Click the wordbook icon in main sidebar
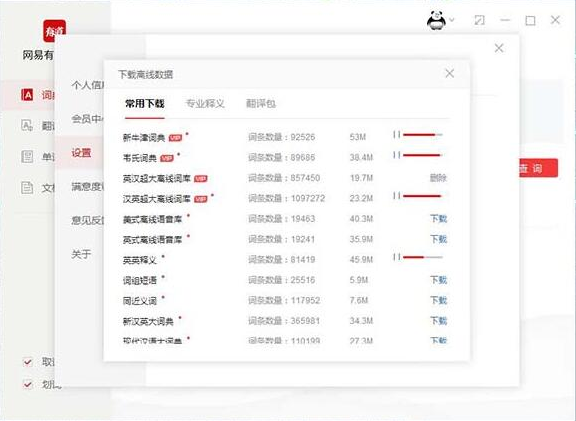This screenshot has width=576, height=421. [x=27, y=157]
